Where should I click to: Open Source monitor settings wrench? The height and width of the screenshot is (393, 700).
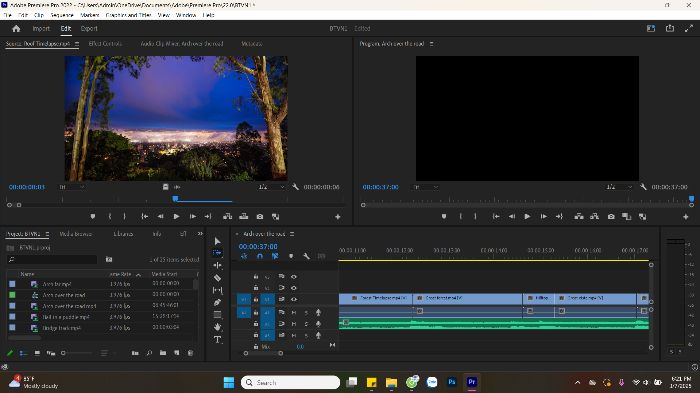(295, 187)
